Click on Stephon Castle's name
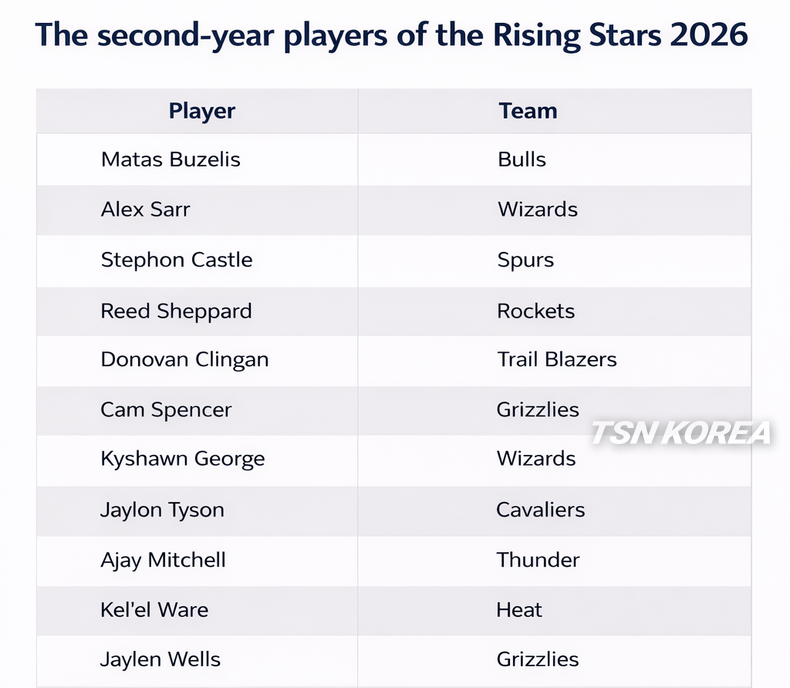 click(176, 260)
